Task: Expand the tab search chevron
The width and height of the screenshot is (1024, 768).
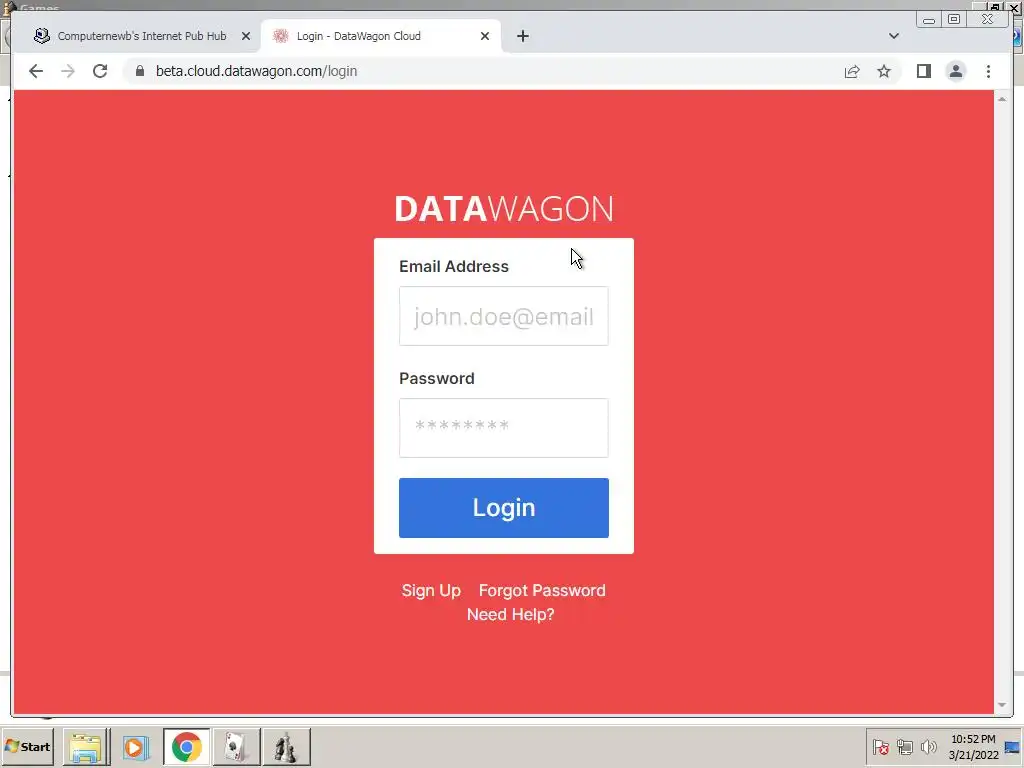Action: pyautogui.click(x=893, y=36)
